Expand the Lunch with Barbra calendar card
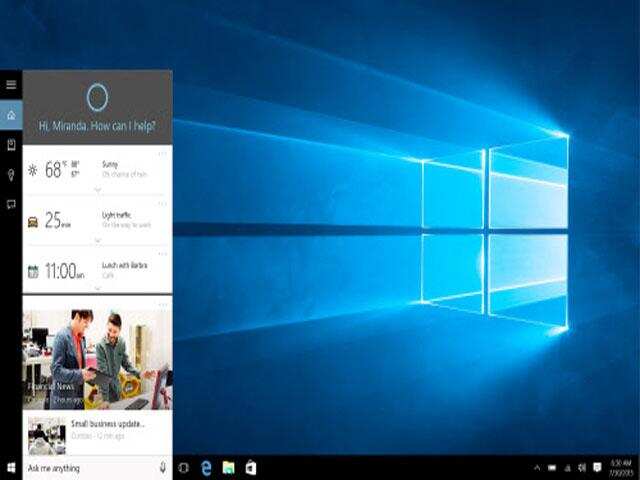The height and width of the screenshot is (480, 640). click(x=97, y=288)
